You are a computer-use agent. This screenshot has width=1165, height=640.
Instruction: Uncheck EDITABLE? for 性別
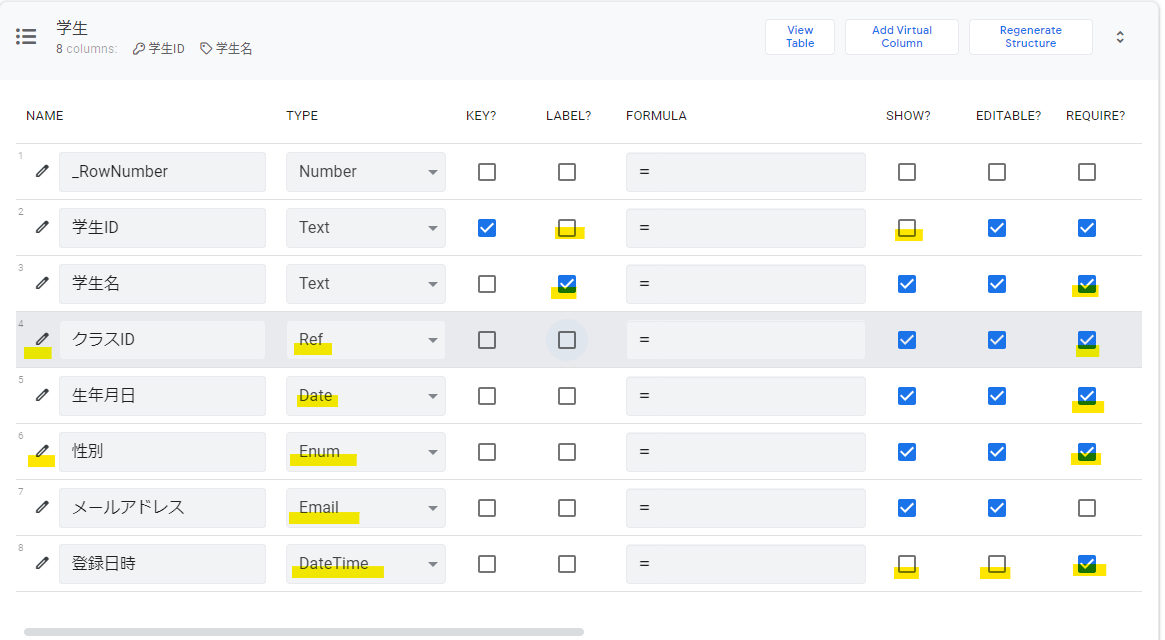click(x=996, y=452)
